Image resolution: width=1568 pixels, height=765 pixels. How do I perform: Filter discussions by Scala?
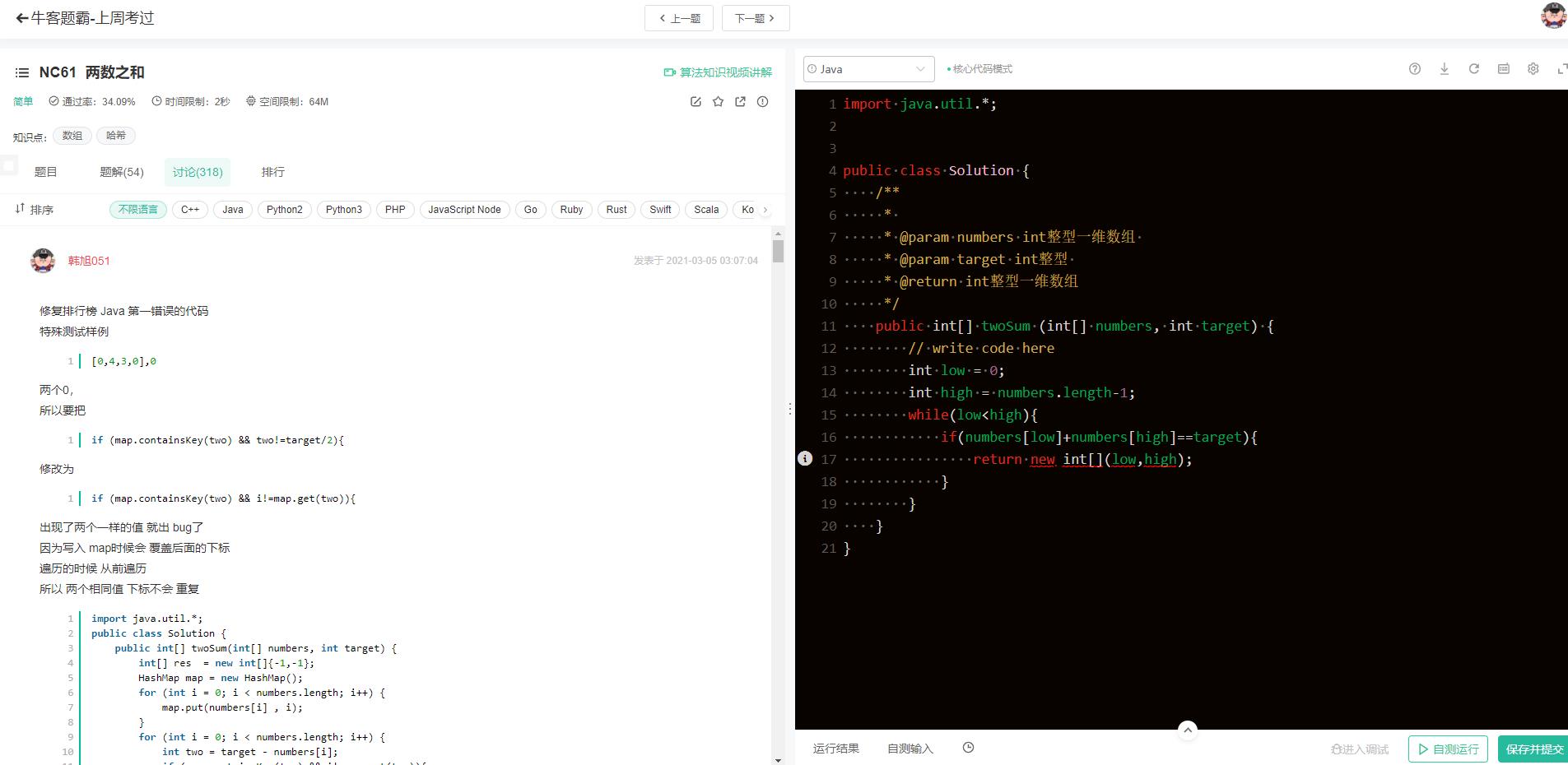[x=706, y=210]
